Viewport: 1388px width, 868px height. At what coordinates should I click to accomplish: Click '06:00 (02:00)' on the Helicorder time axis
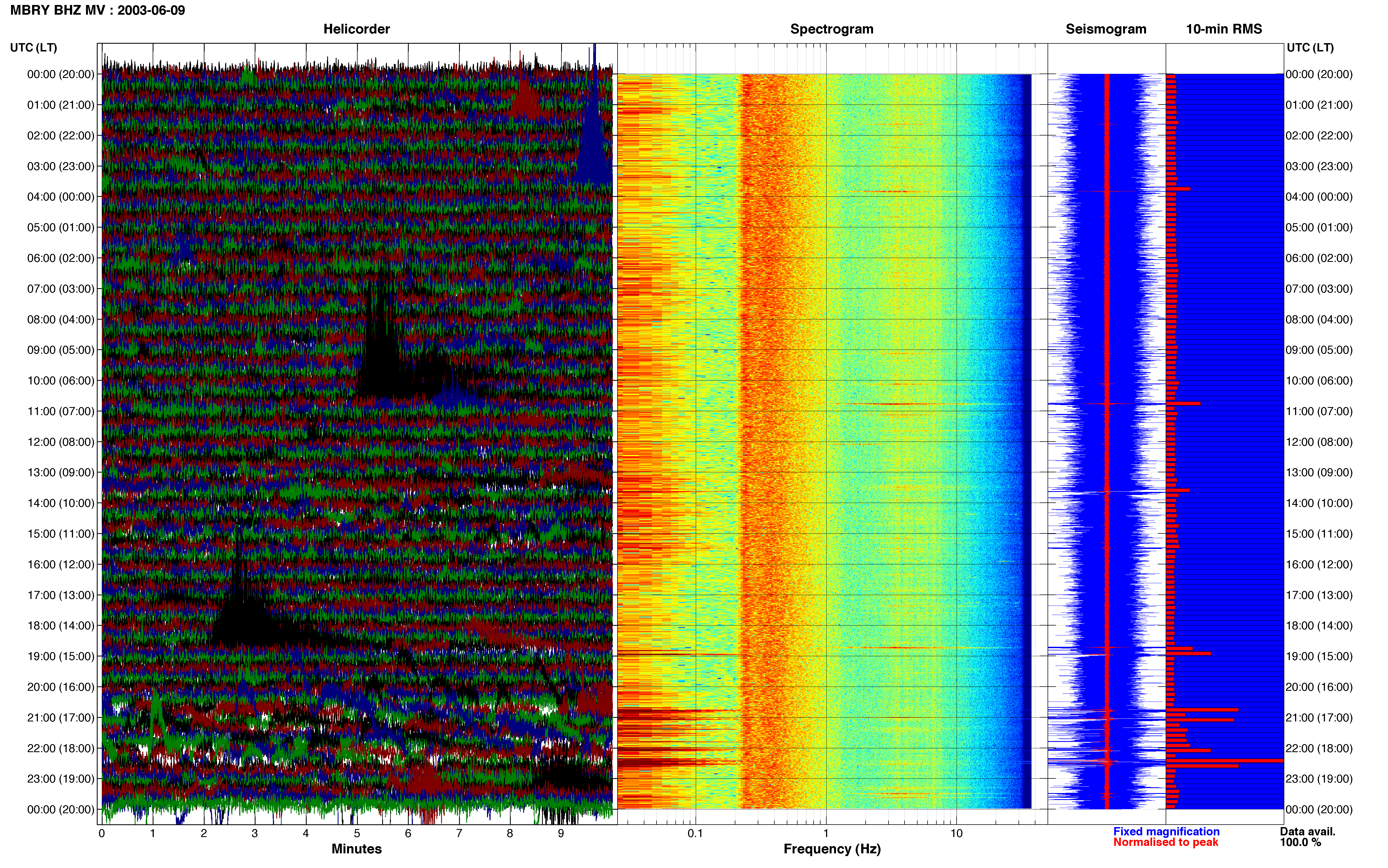(x=61, y=258)
